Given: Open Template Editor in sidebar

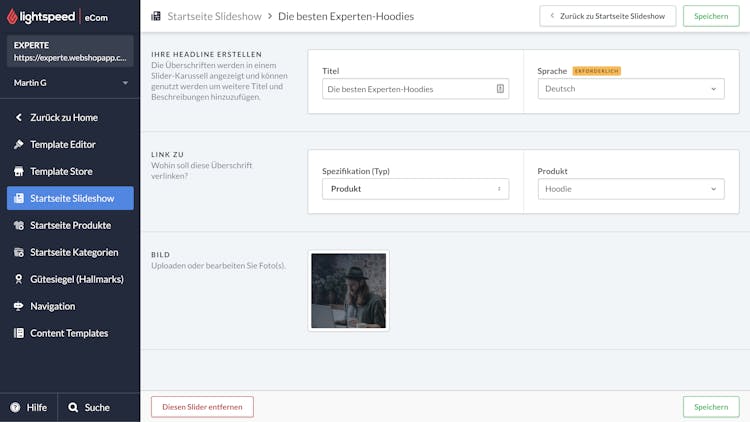Looking at the screenshot, I should (x=70, y=144).
